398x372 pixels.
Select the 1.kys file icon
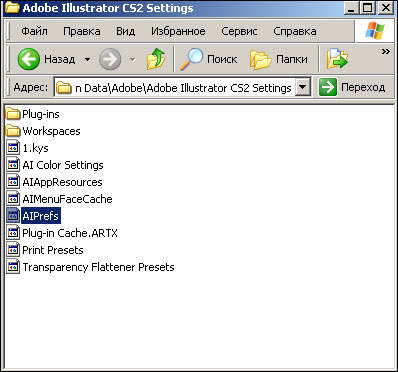[13, 148]
